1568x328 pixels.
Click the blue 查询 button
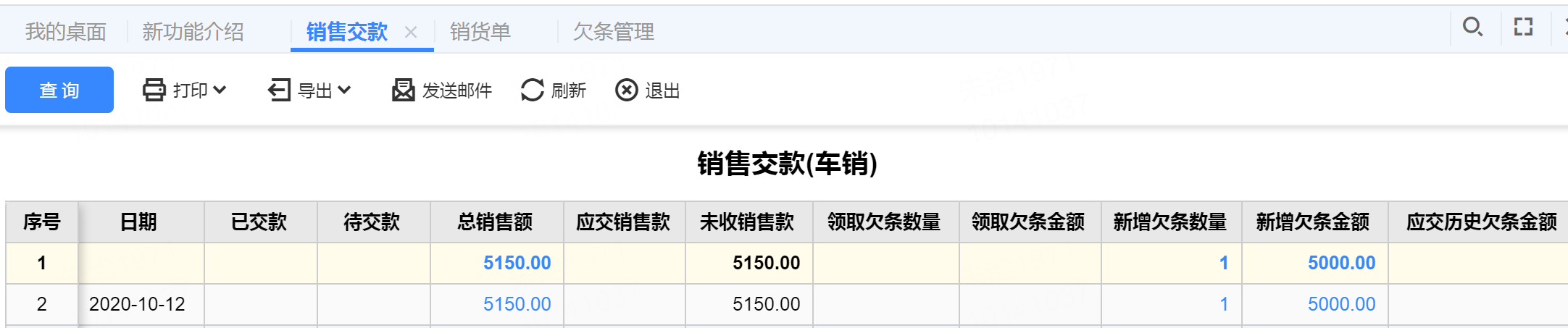coord(59,90)
